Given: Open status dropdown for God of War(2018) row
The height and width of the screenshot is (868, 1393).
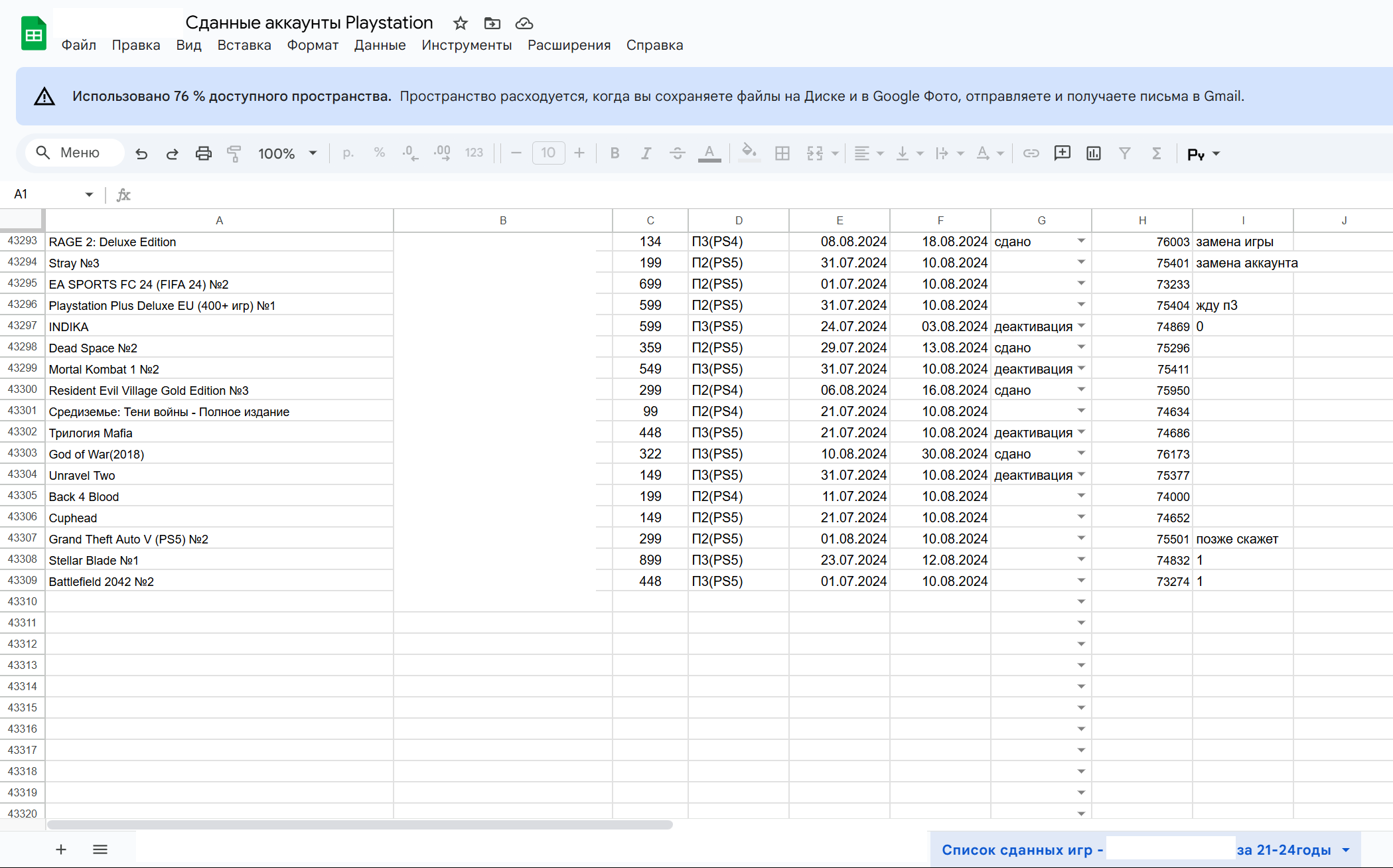Looking at the screenshot, I should (1081, 453).
